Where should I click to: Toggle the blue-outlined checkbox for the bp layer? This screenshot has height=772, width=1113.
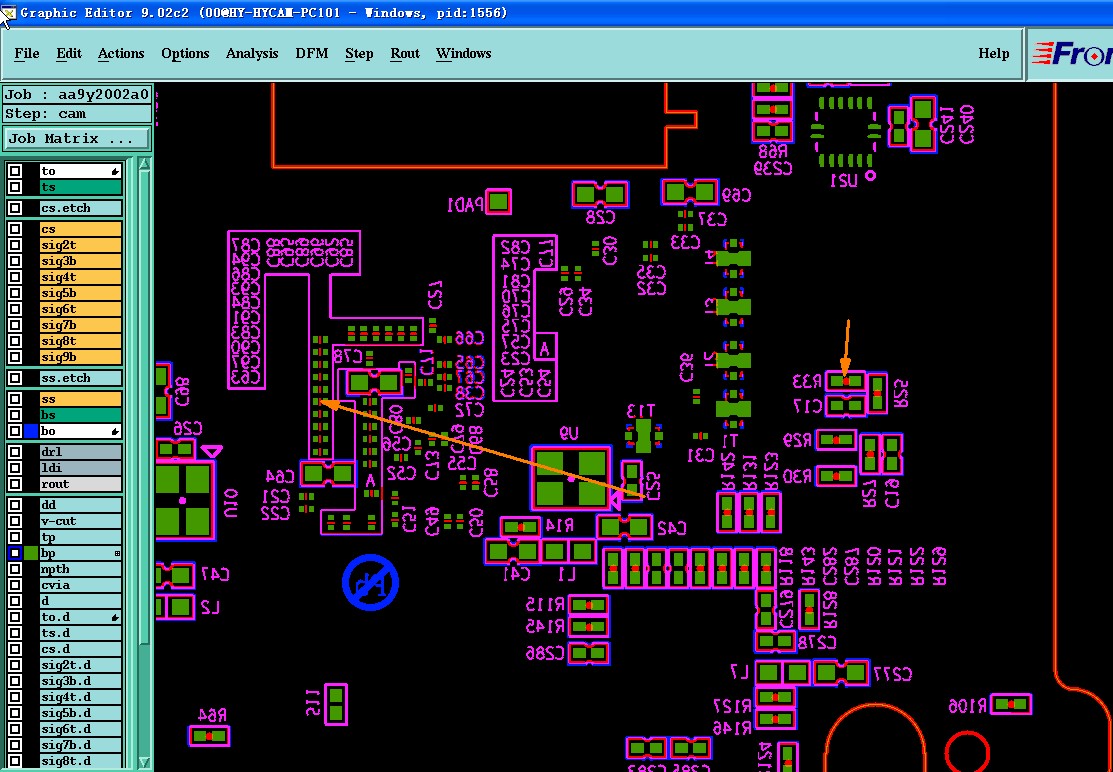coord(14,553)
